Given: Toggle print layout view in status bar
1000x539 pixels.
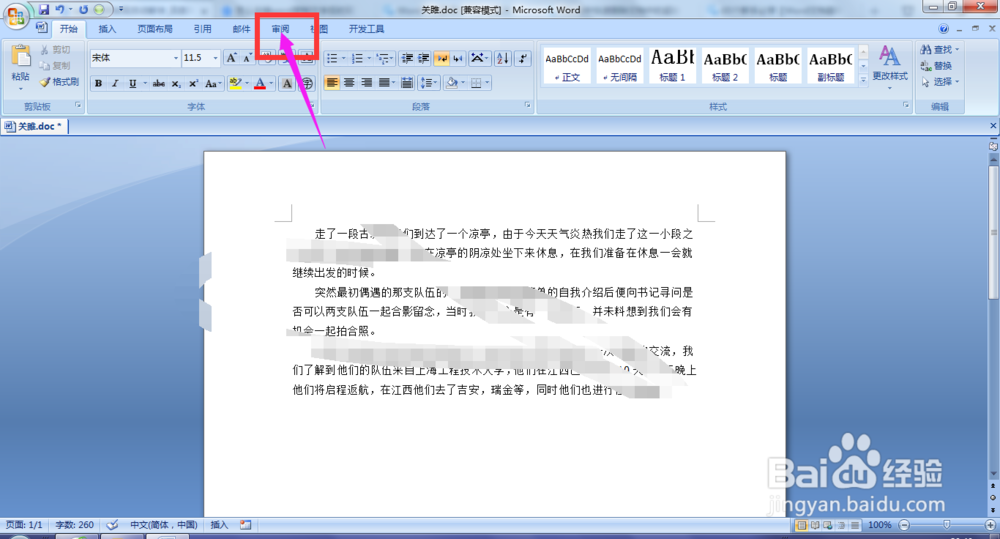Looking at the screenshot, I should coord(802,525).
